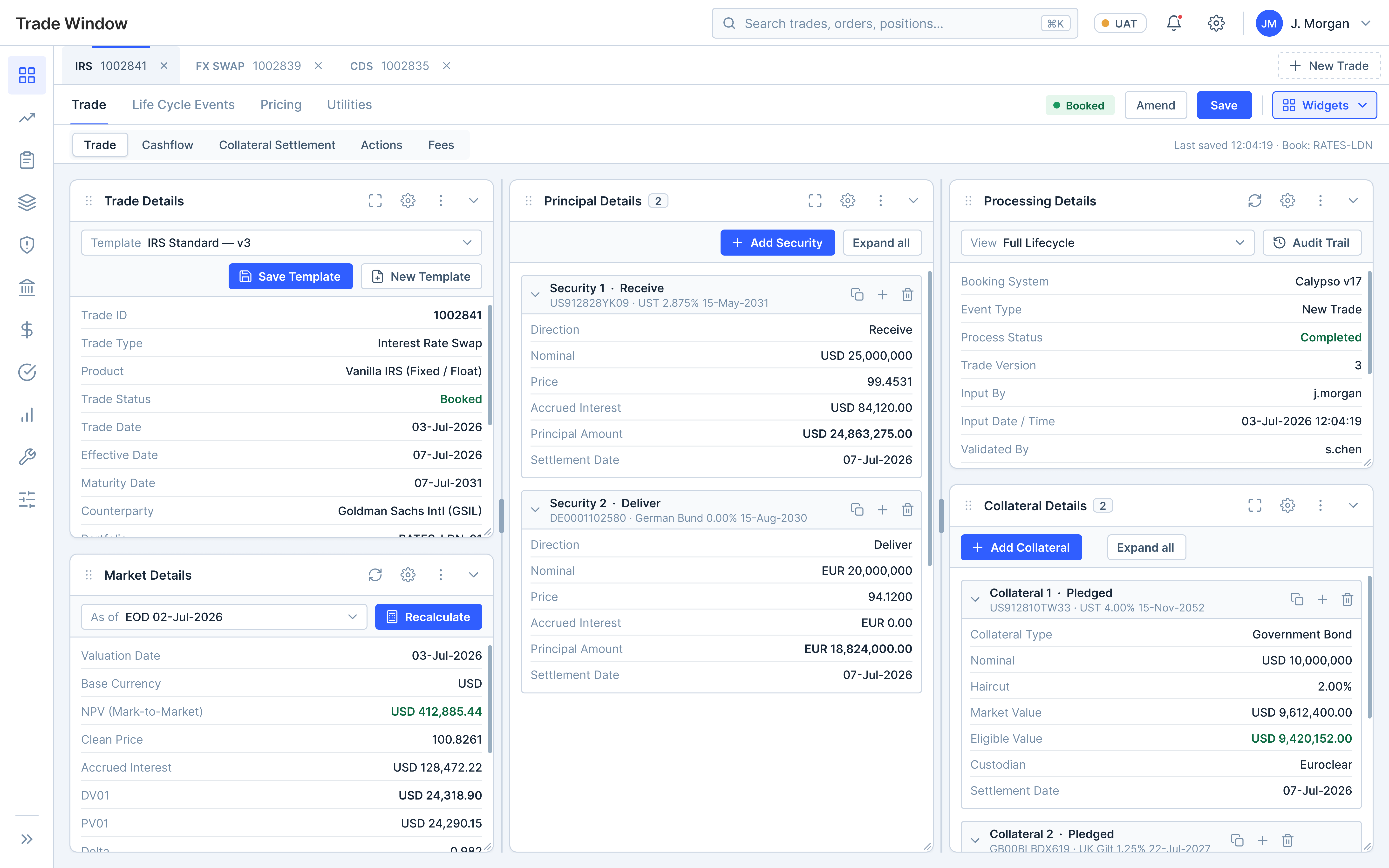Open the dashboard grid icon in sidebar
This screenshot has height=868, width=1389.
[27, 75]
